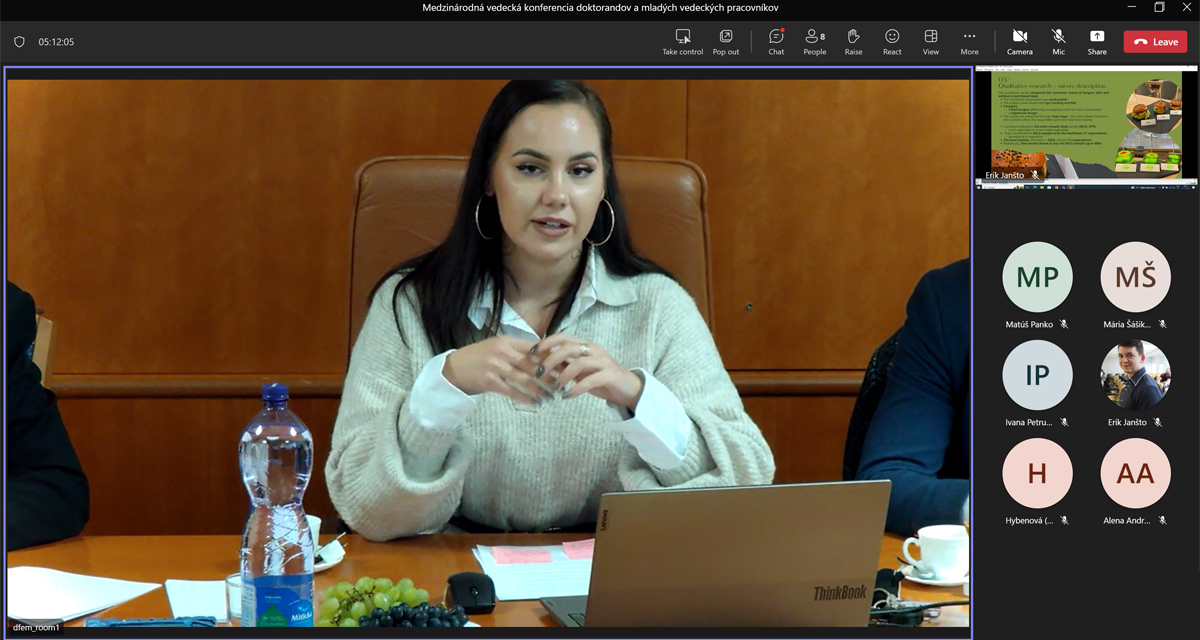Select Mária Šášik participant tile
The height and width of the screenshot is (640, 1200).
1135,277
